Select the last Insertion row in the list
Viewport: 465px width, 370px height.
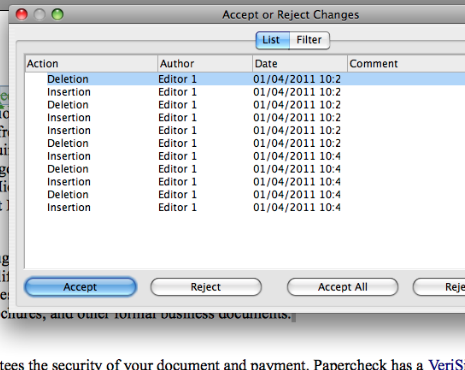click(245, 207)
